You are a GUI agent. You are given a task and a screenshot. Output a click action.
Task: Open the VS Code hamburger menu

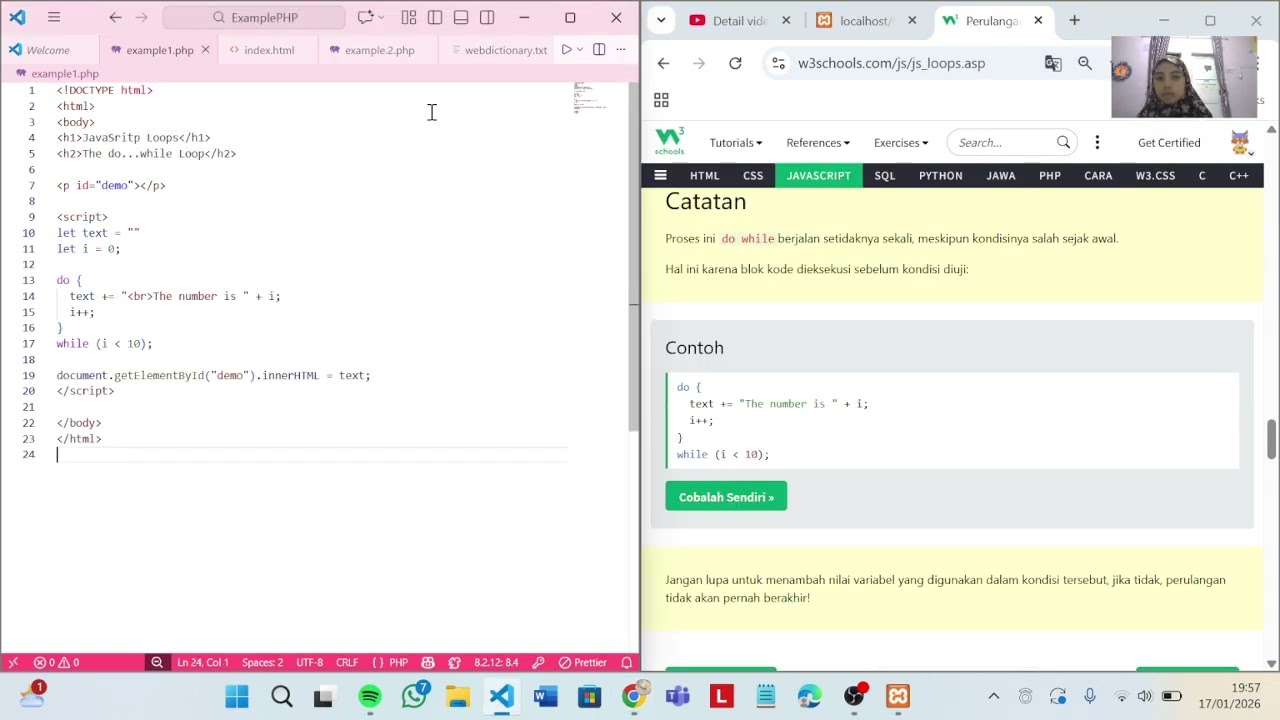click(54, 17)
